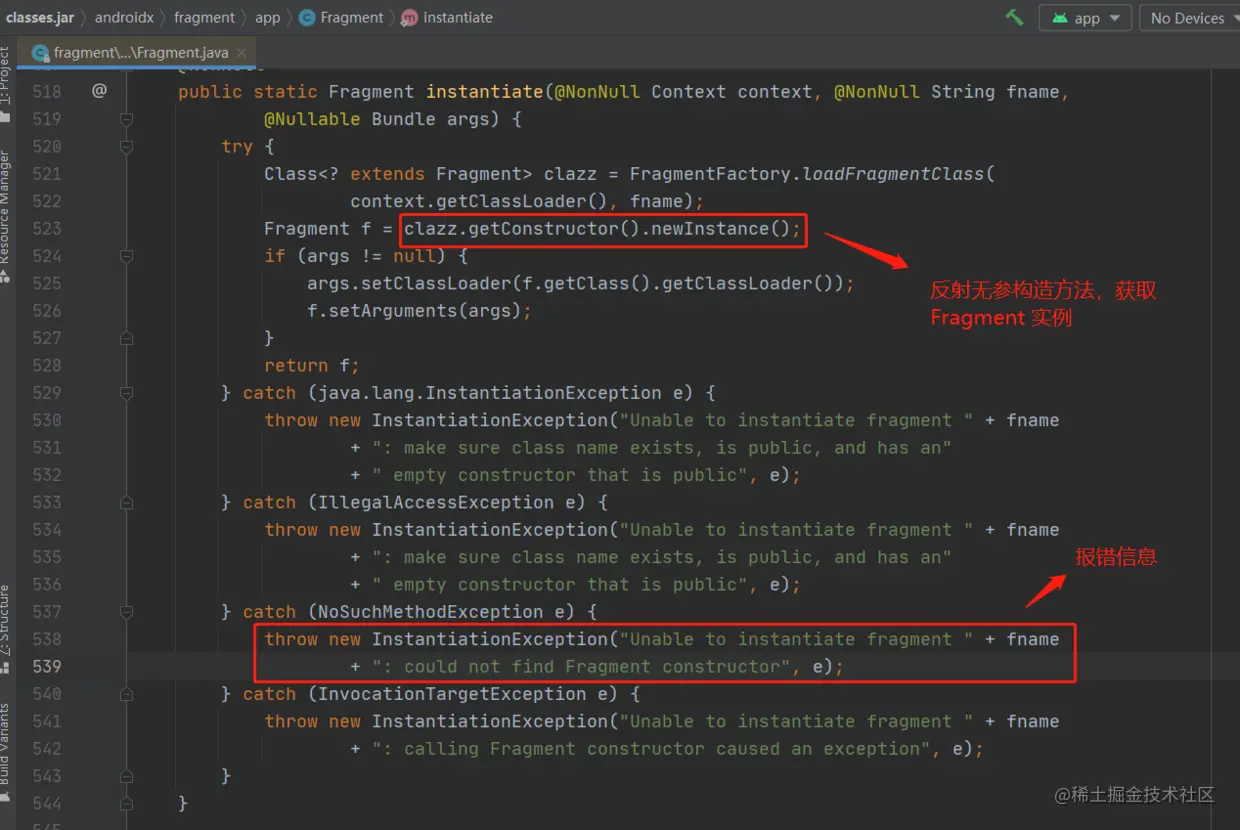
Task: Collapse the if block fold at line 524
Action: [126, 256]
